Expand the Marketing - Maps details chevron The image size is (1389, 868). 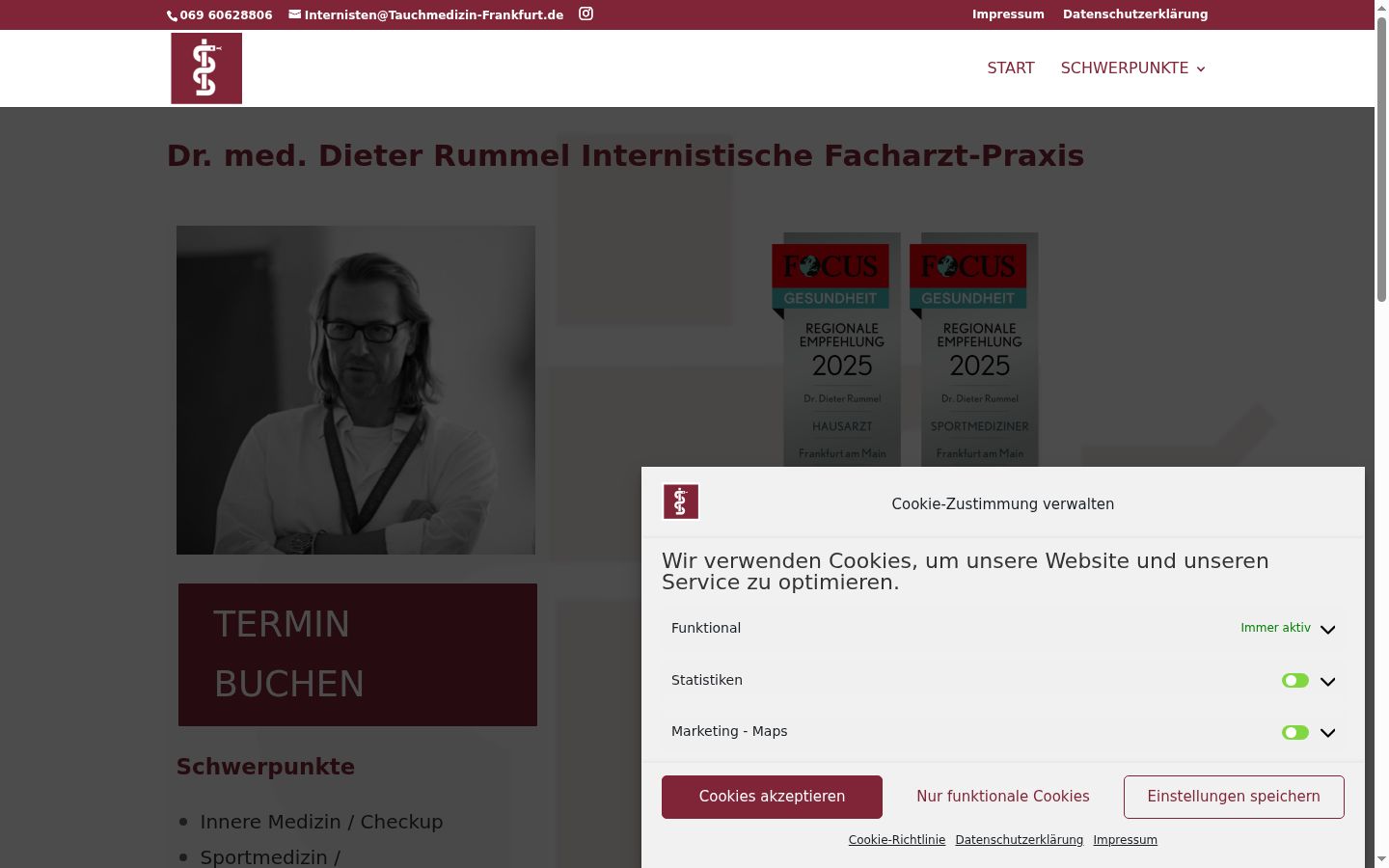click(x=1328, y=733)
